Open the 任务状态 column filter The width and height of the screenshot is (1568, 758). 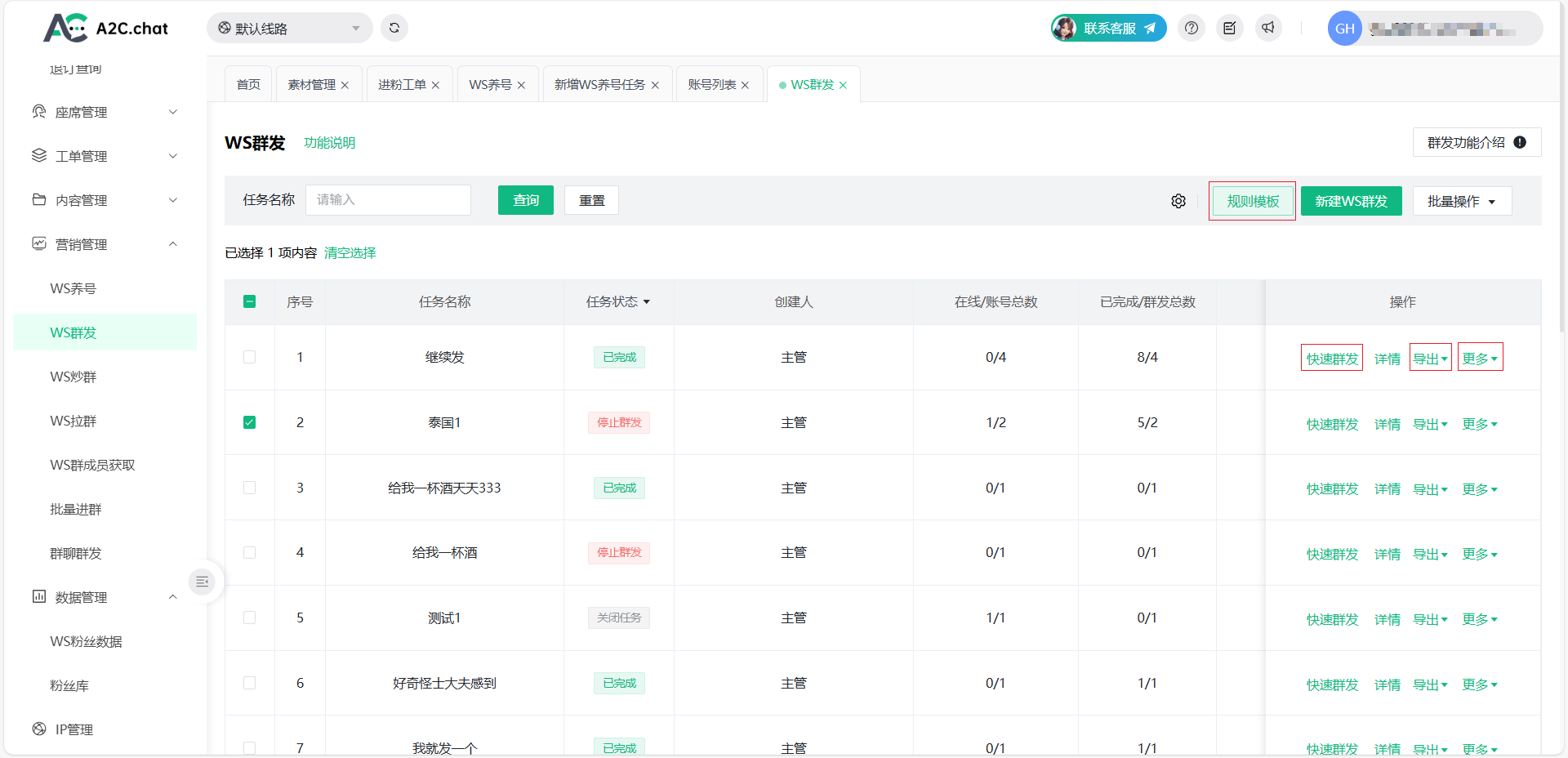[618, 301]
